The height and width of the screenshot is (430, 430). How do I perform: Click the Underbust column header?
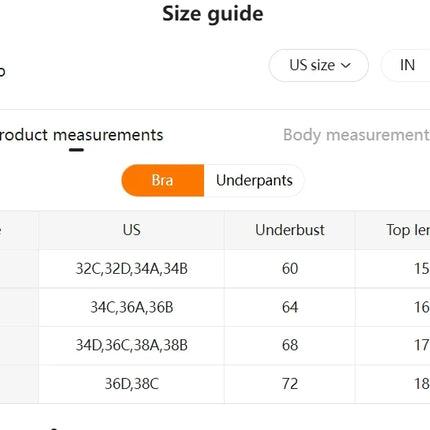[x=290, y=230]
